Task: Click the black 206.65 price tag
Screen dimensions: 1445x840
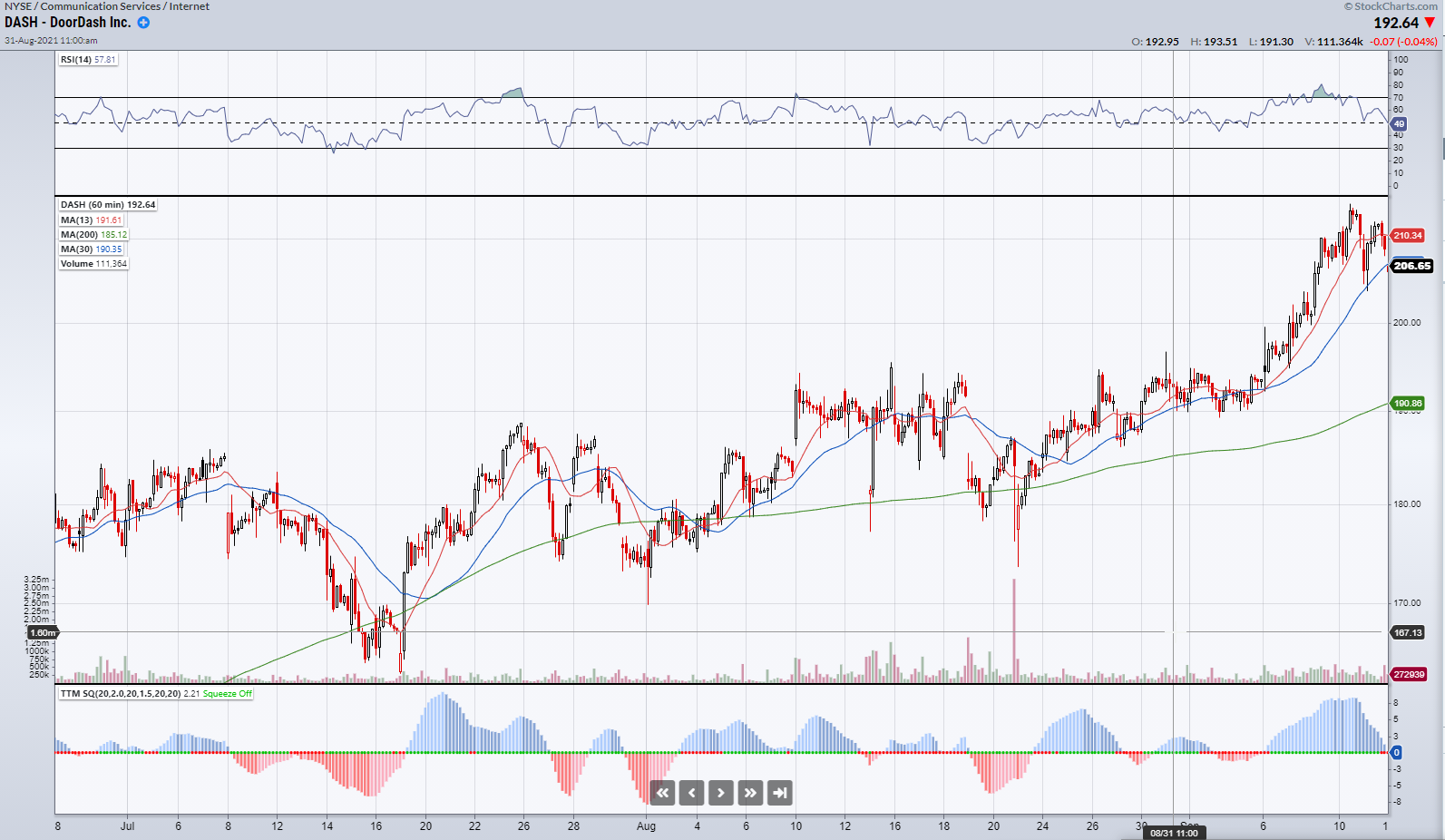Action: pyautogui.click(x=1411, y=266)
